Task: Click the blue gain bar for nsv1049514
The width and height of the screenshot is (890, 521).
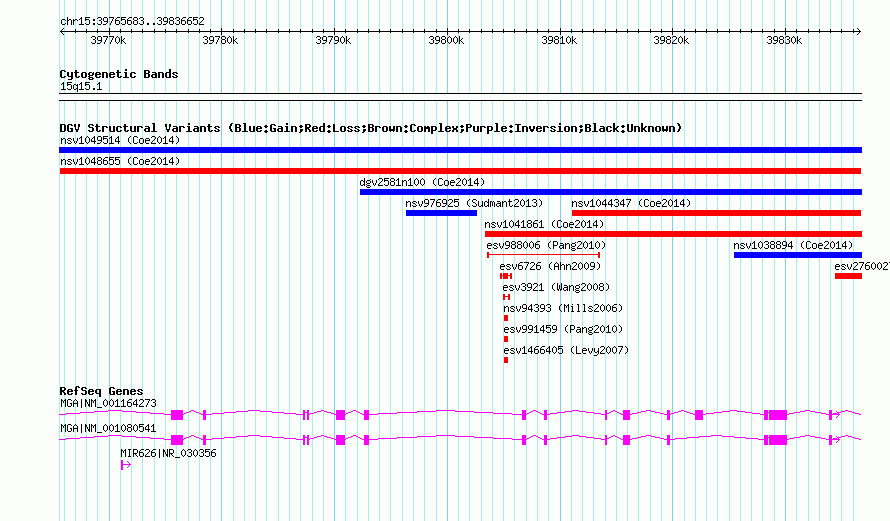Action: point(460,150)
